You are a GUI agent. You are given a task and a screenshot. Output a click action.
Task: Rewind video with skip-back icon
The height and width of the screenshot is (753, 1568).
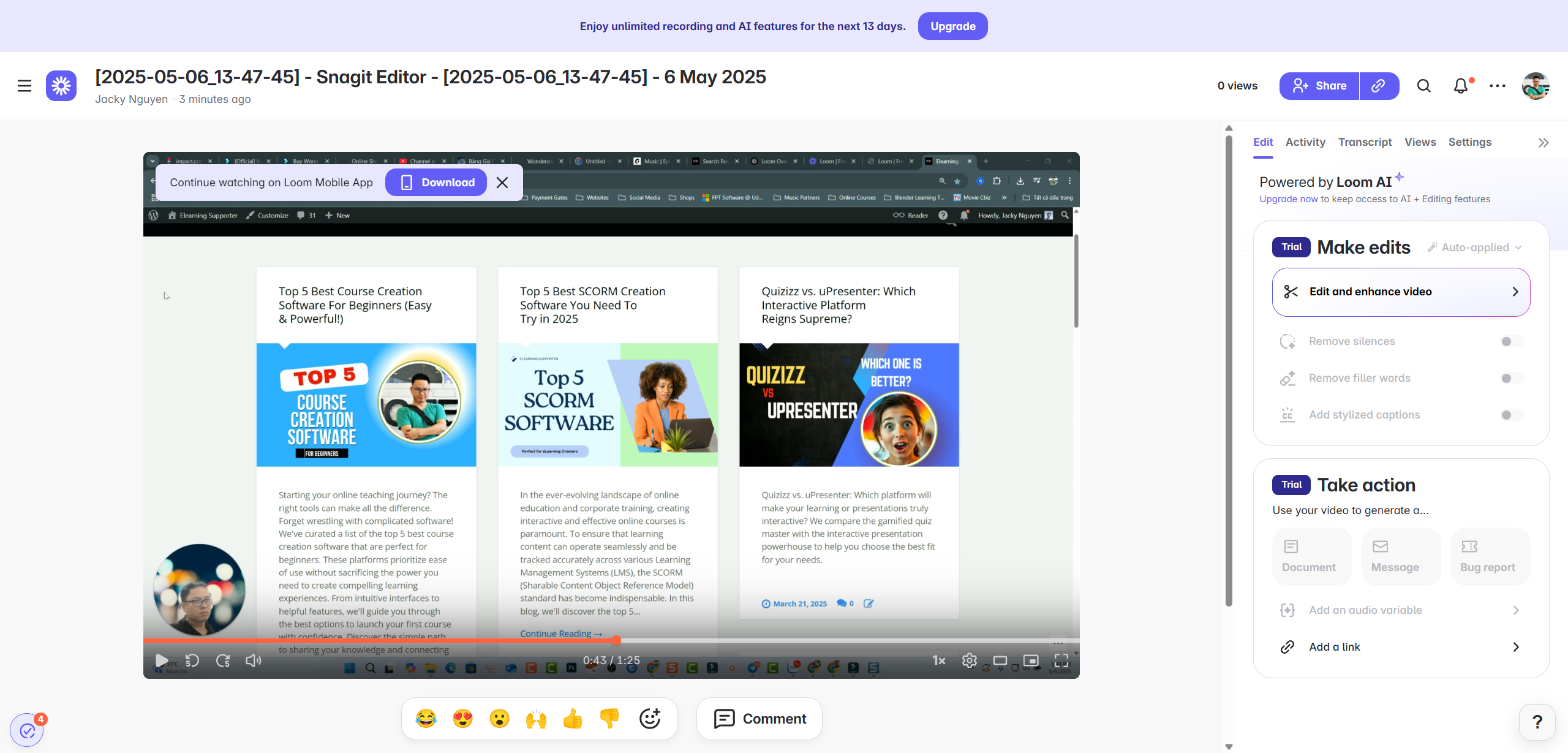pyautogui.click(x=192, y=660)
